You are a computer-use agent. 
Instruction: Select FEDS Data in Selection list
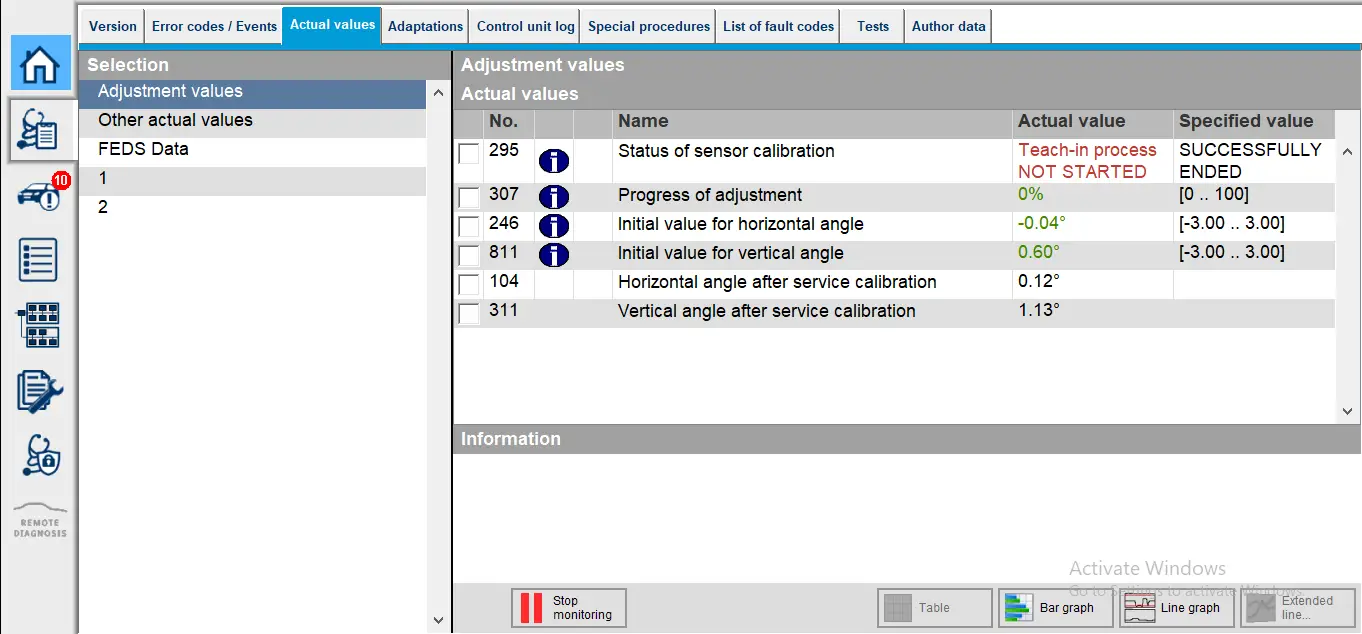(x=253, y=151)
